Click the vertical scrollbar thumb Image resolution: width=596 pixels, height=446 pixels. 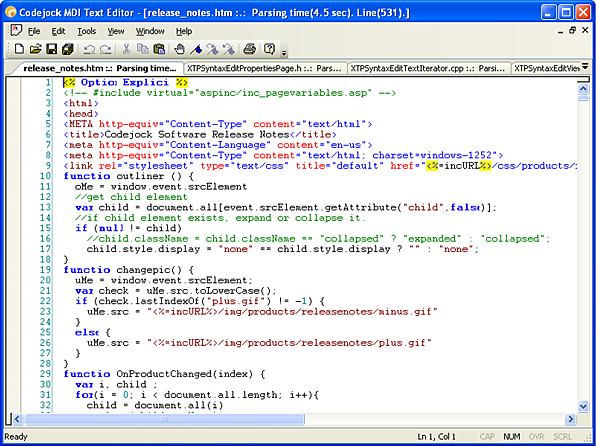point(583,98)
